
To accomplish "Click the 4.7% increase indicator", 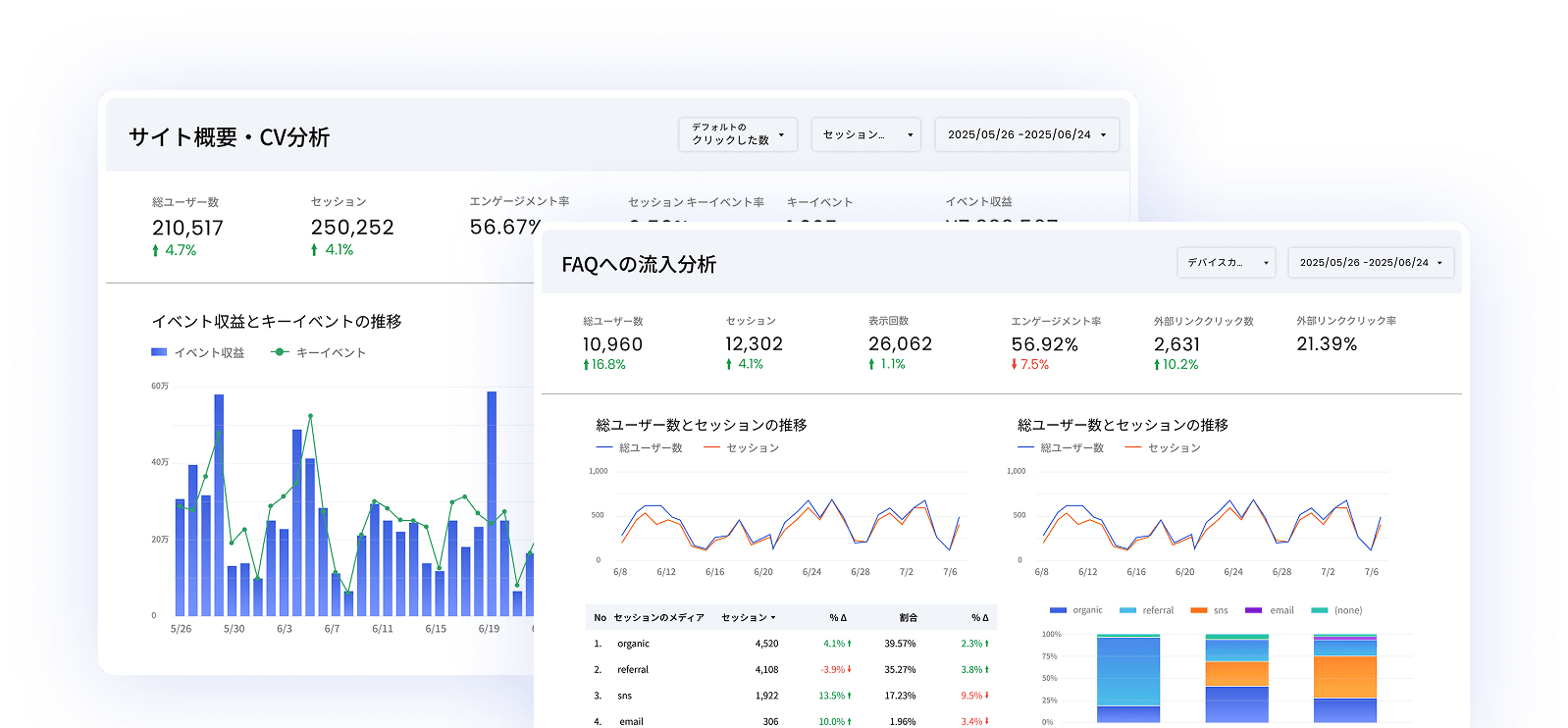I will 174,250.
